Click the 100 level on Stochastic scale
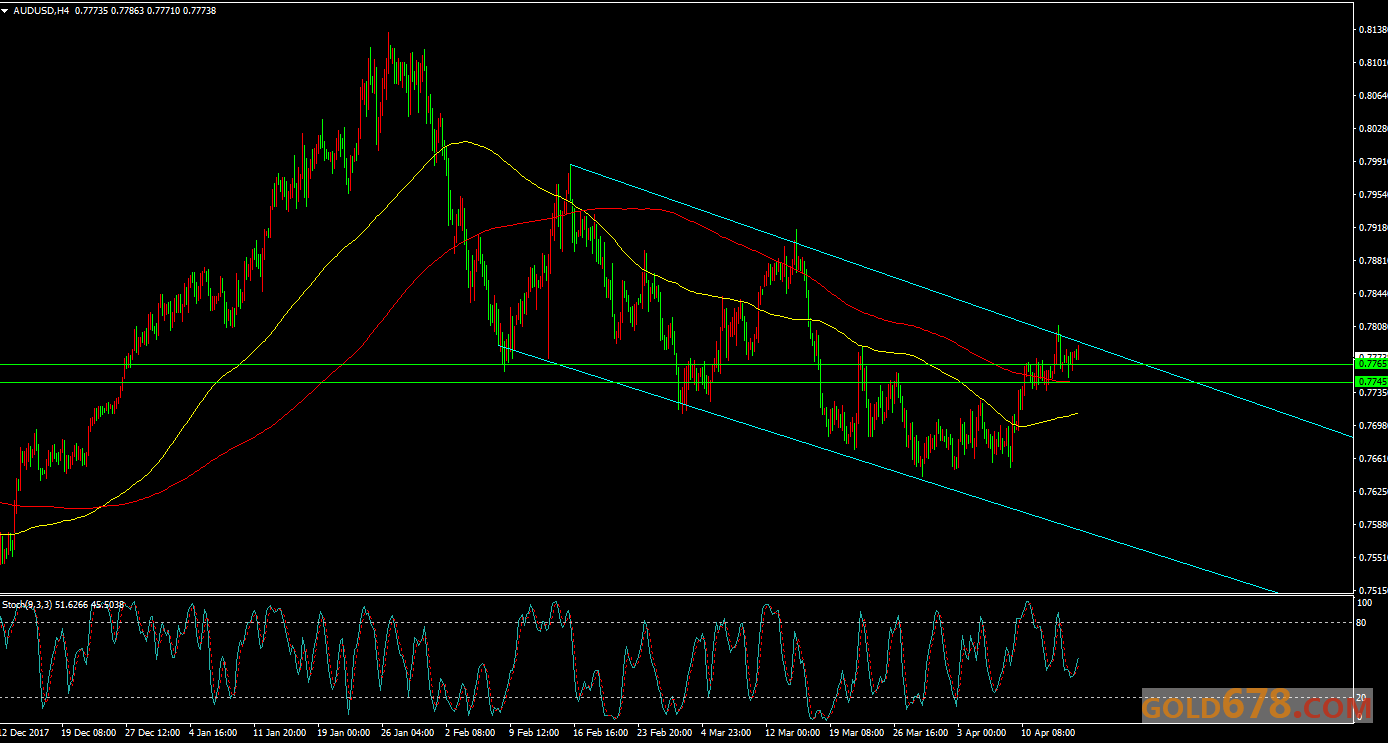 (1363, 603)
